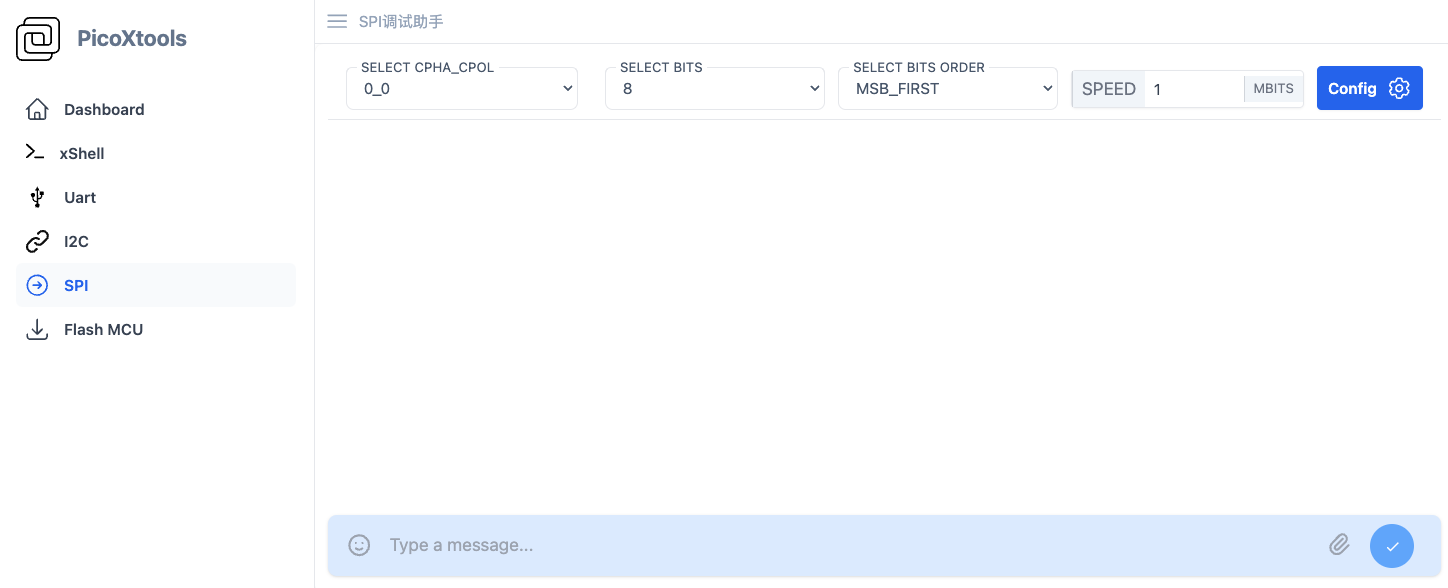
Task: Click the Type a message text field
Action: 850,545
